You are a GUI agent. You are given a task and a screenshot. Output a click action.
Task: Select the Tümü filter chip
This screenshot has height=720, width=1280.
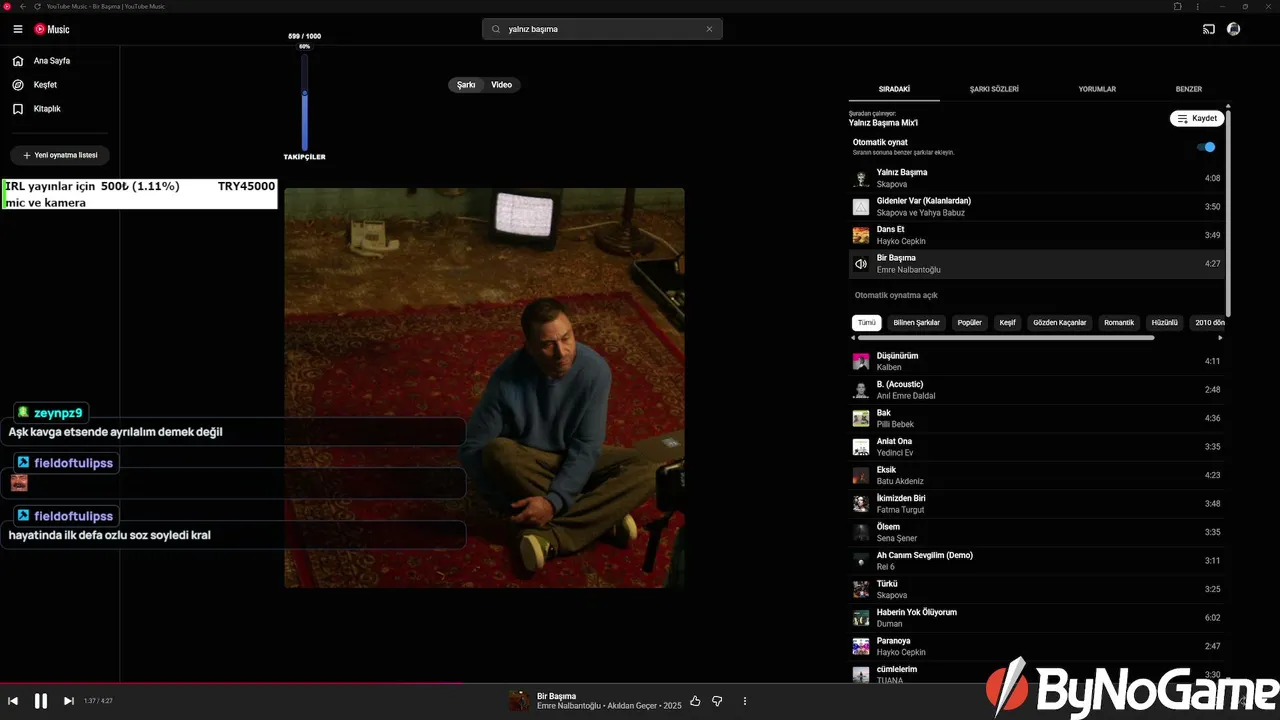point(867,323)
